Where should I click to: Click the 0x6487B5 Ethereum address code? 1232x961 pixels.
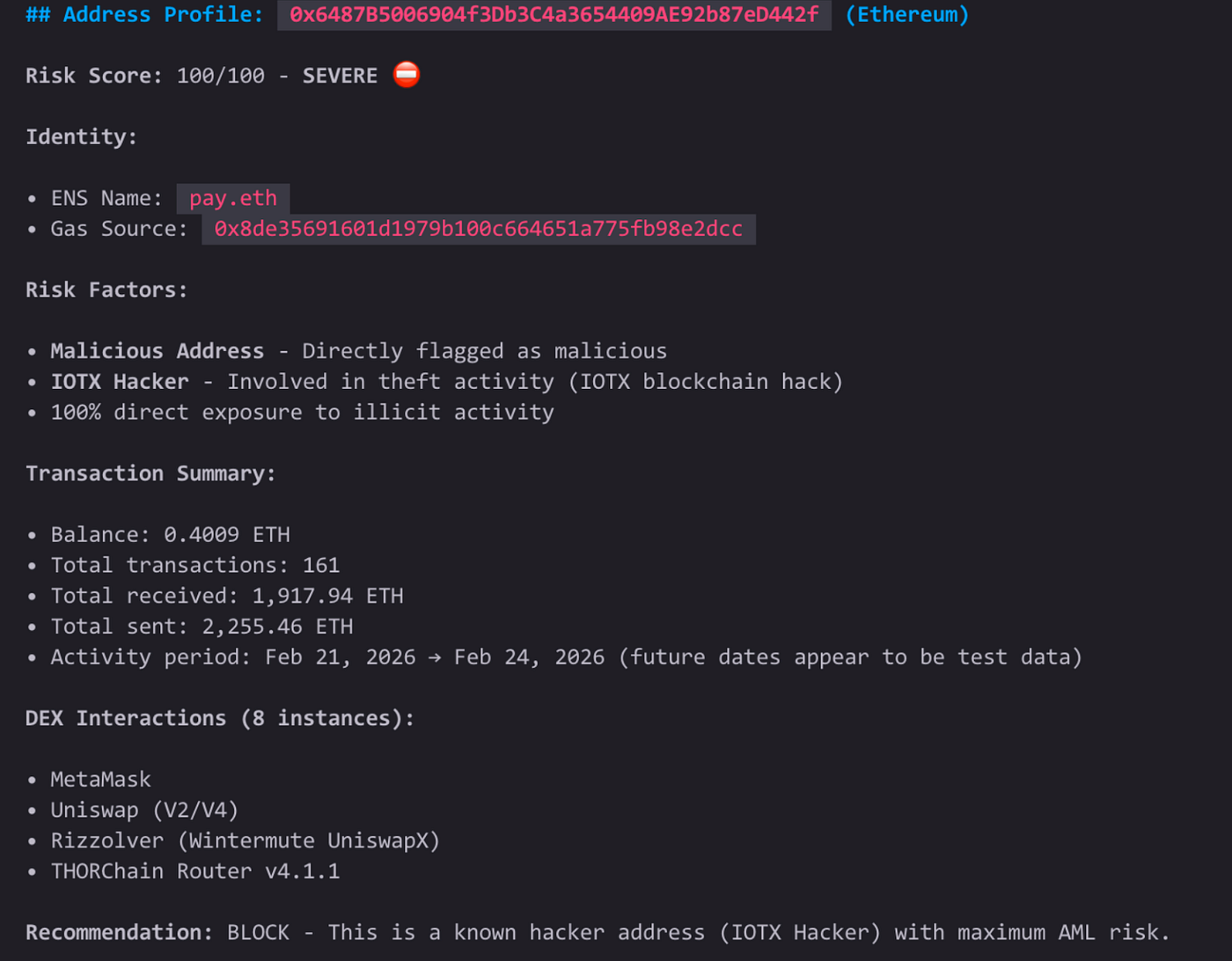point(554,15)
